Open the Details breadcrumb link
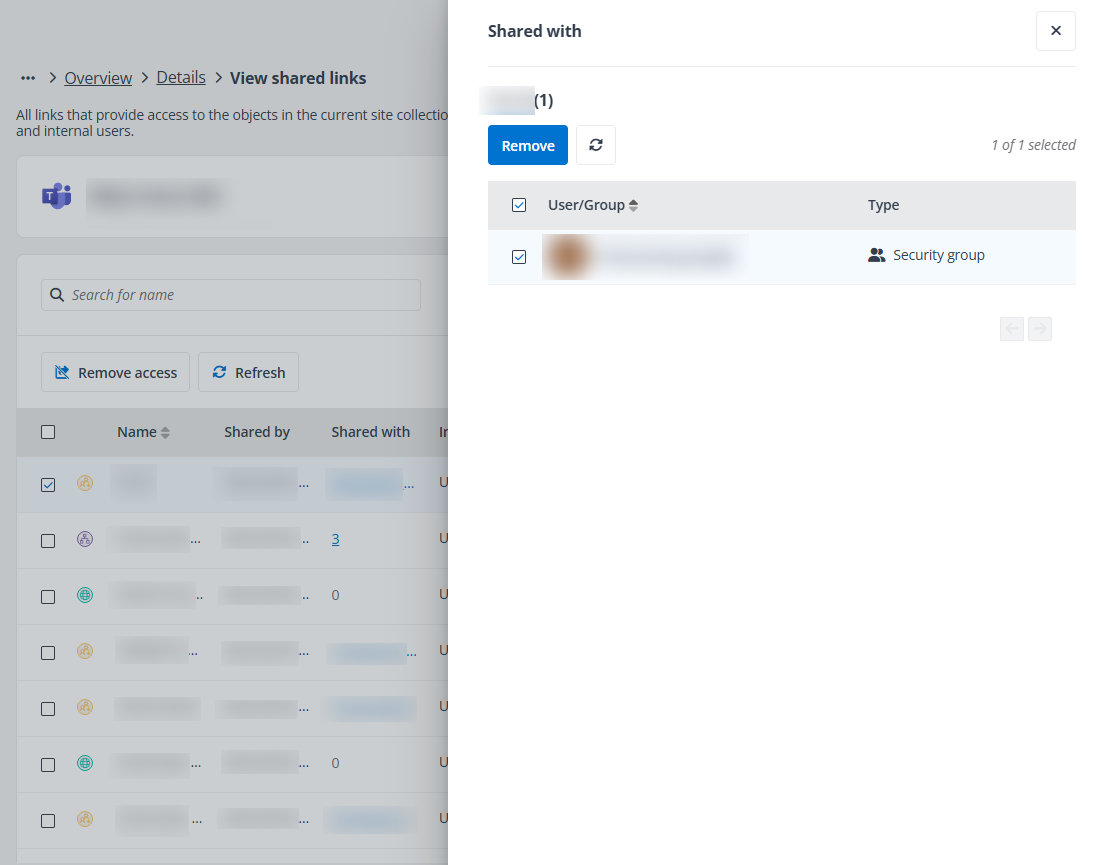Image resolution: width=1102 pixels, height=865 pixels. click(181, 78)
